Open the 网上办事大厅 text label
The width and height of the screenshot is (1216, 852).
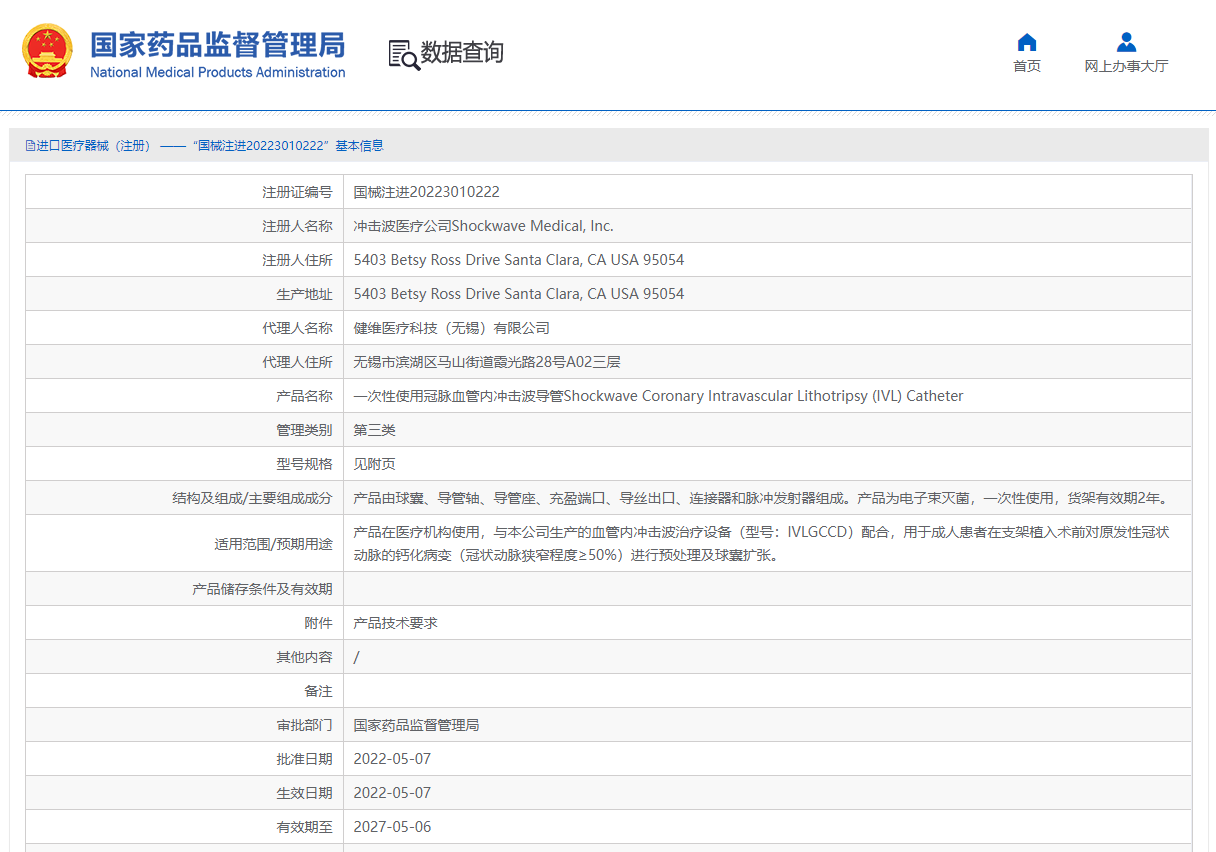point(1126,66)
